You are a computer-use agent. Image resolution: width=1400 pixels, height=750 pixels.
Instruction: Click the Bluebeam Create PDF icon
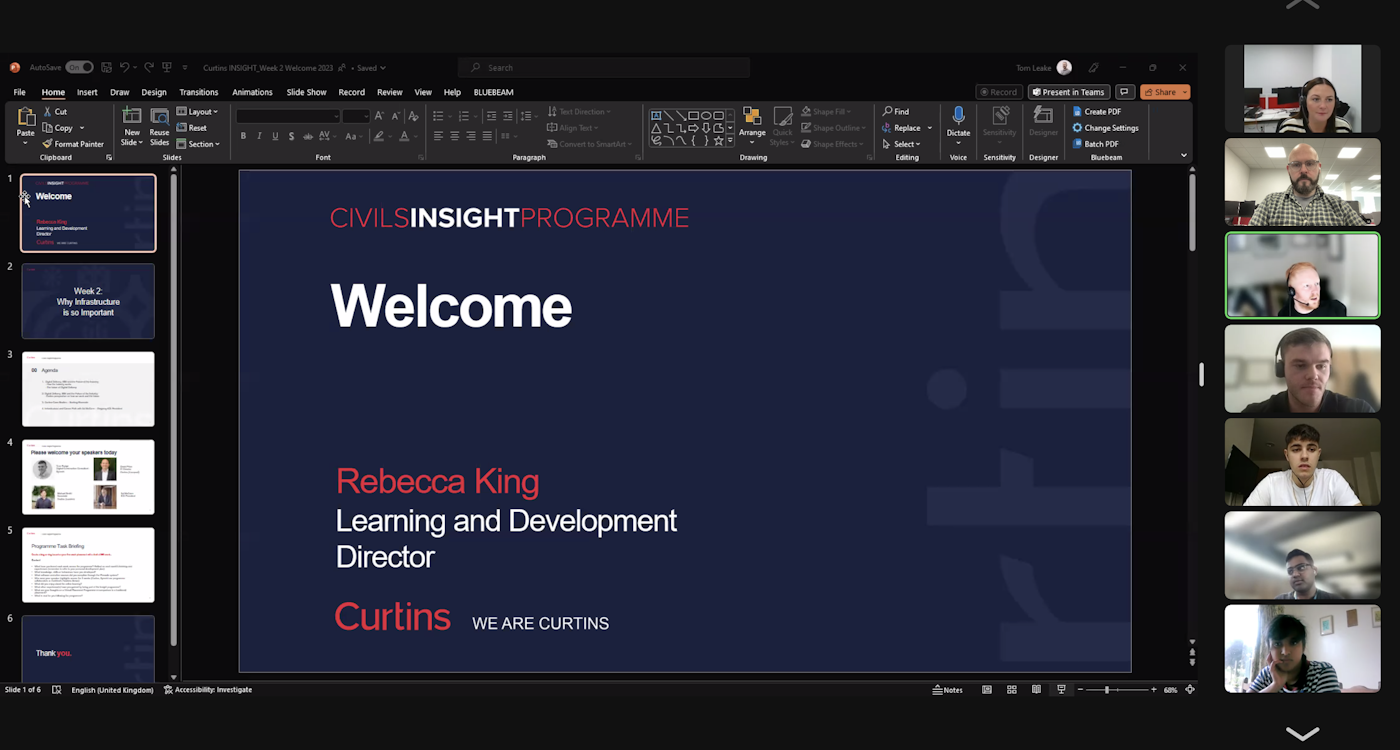[x=1077, y=112]
